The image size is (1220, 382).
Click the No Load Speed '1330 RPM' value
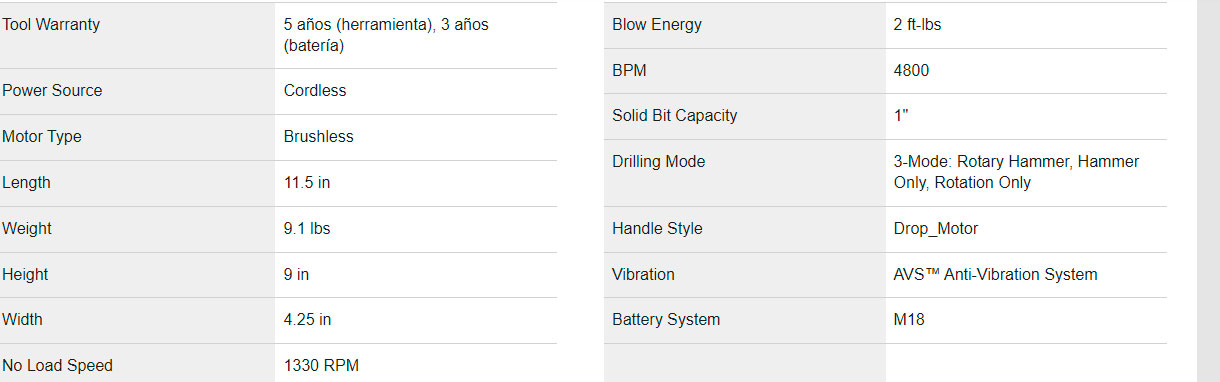321,365
